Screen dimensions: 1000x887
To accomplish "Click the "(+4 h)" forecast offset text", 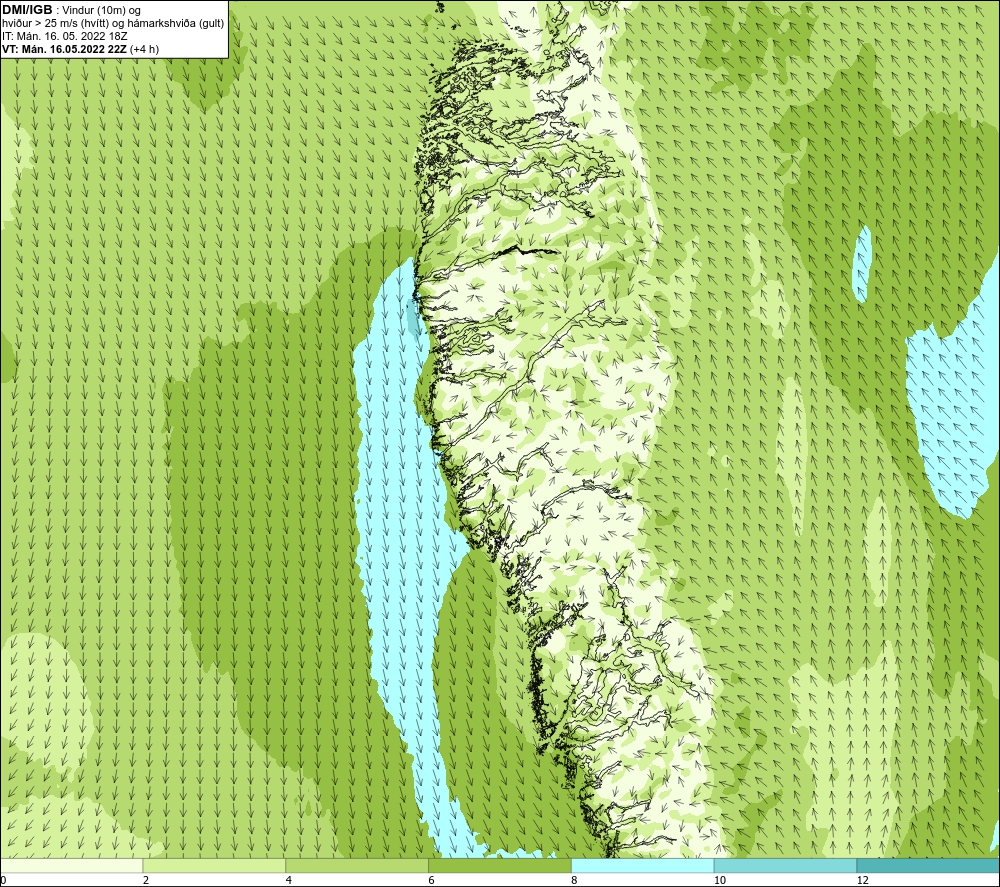I will click(144, 49).
